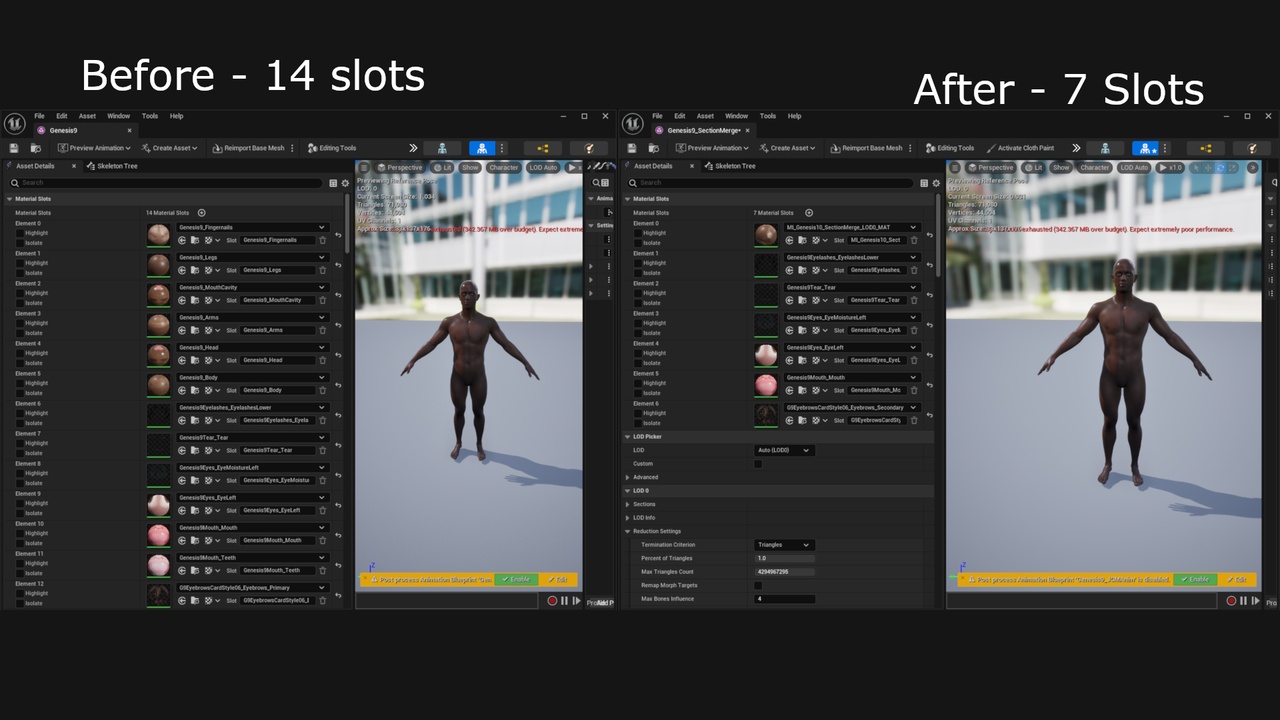Browse to the Genesis9_MouthCavity material in content browser

(x=194, y=300)
